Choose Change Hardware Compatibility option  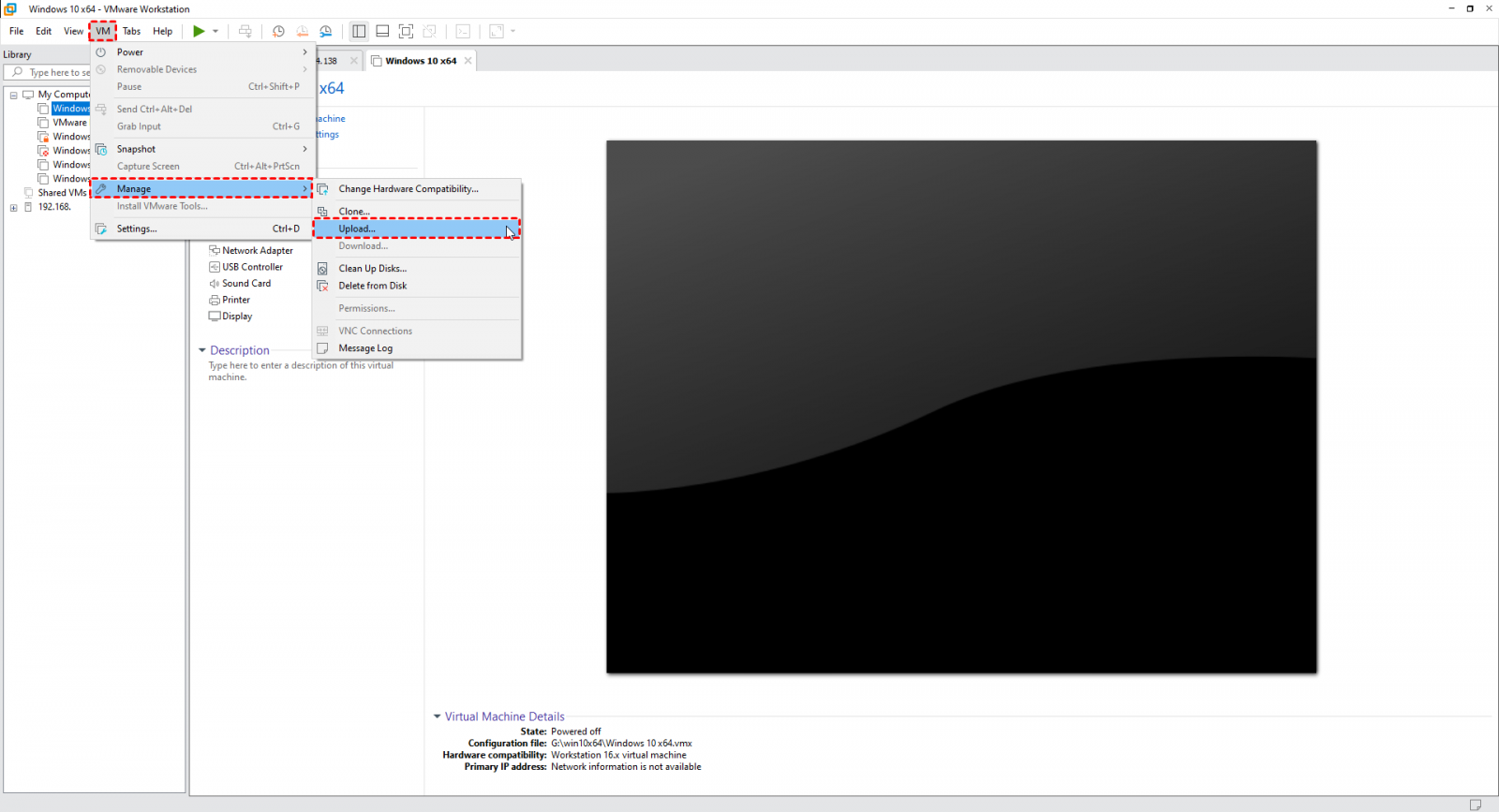(x=408, y=189)
